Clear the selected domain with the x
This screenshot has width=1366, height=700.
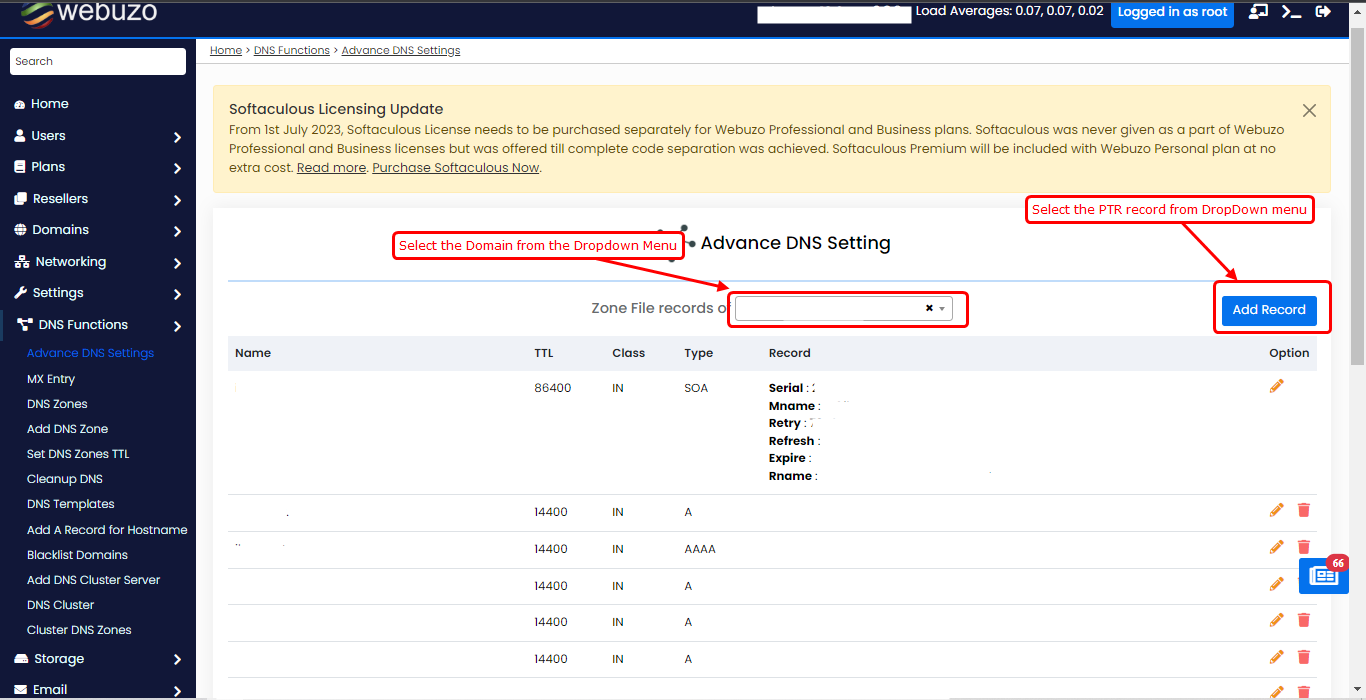click(929, 309)
